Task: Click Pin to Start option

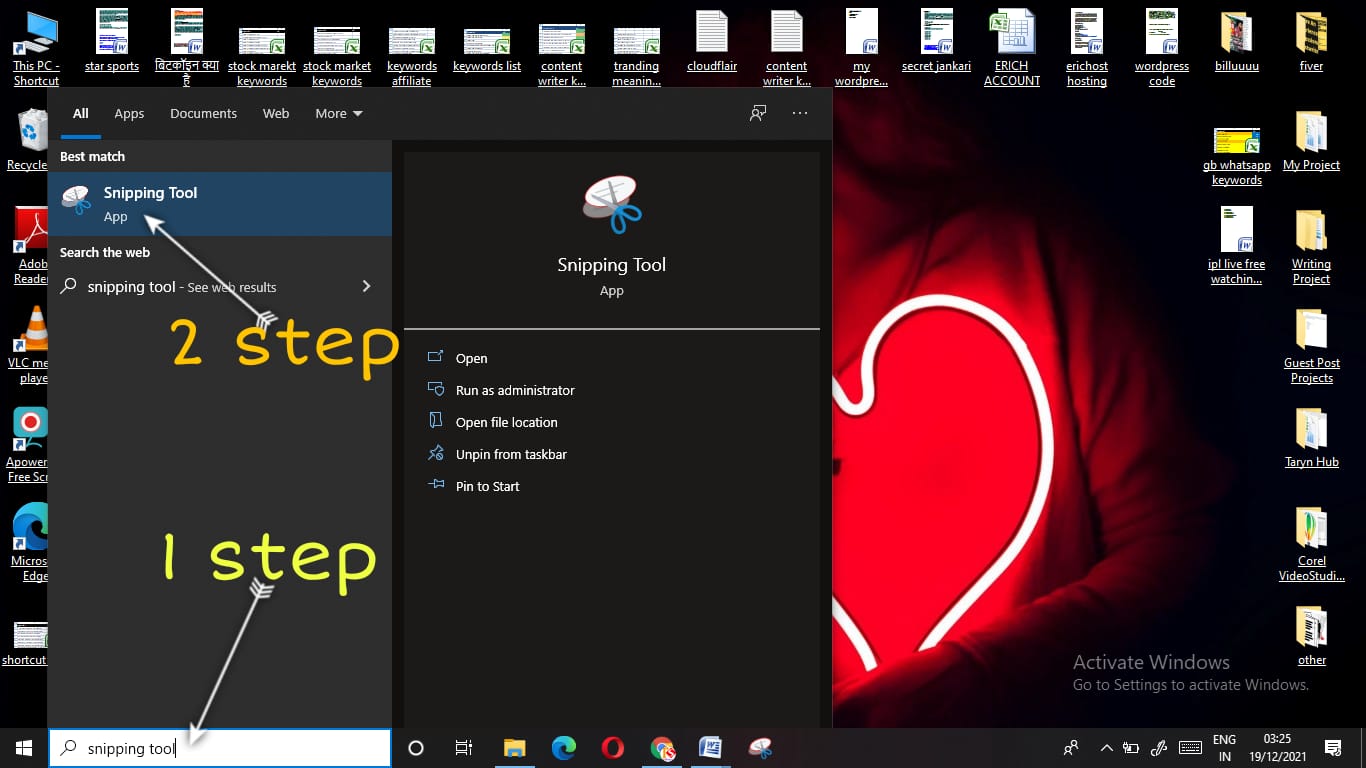Action: pos(487,486)
